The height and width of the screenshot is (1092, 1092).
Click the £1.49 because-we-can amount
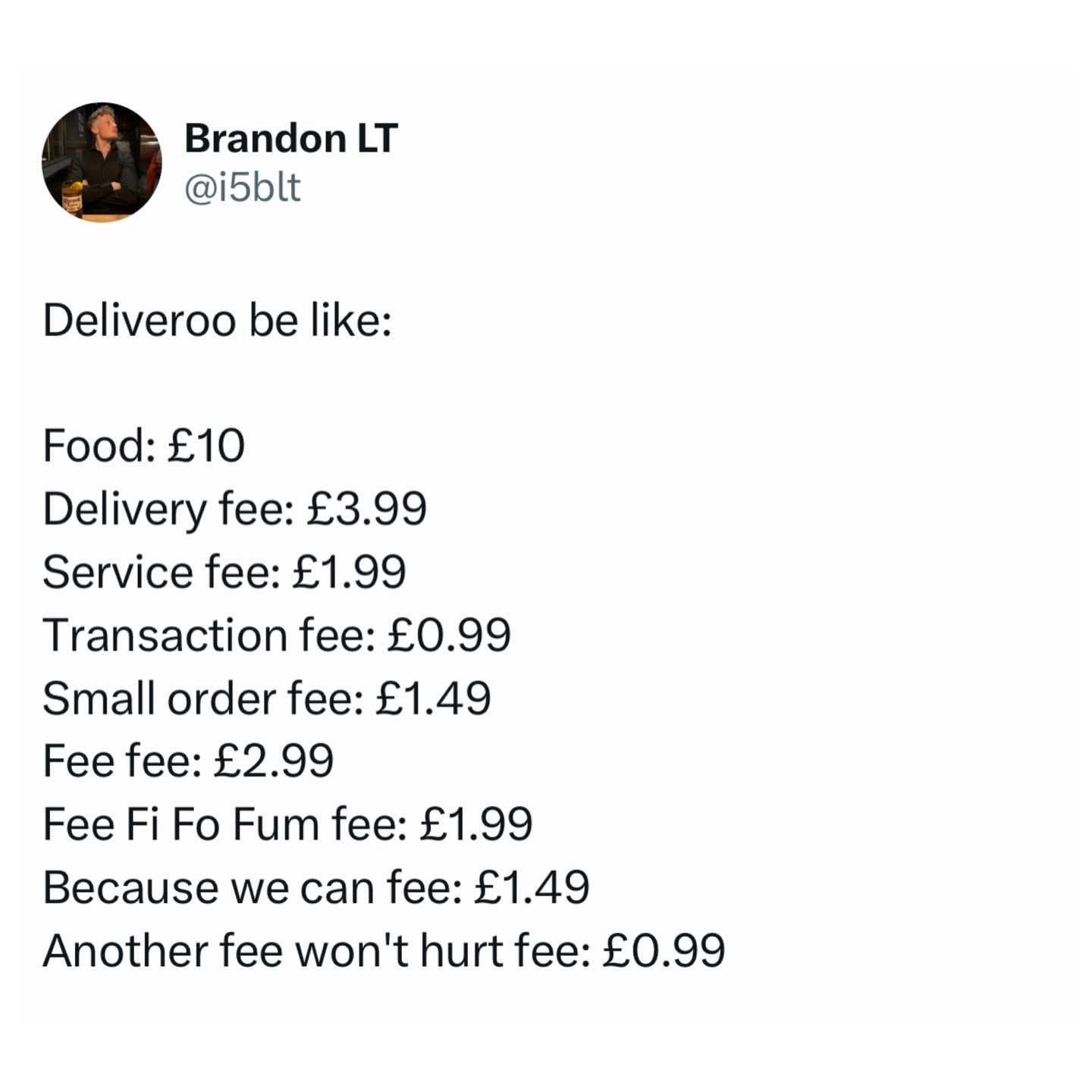click(x=532, y=887)
